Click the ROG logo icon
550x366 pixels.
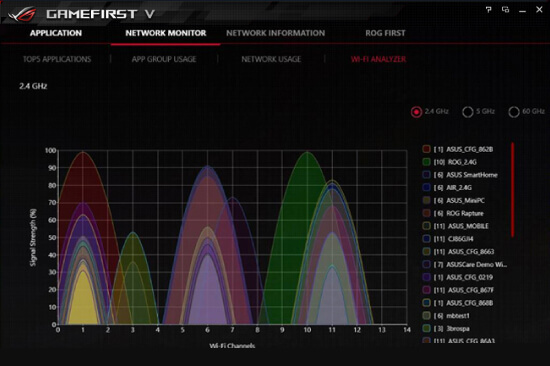pyautogui.click(x=22, y=14)
